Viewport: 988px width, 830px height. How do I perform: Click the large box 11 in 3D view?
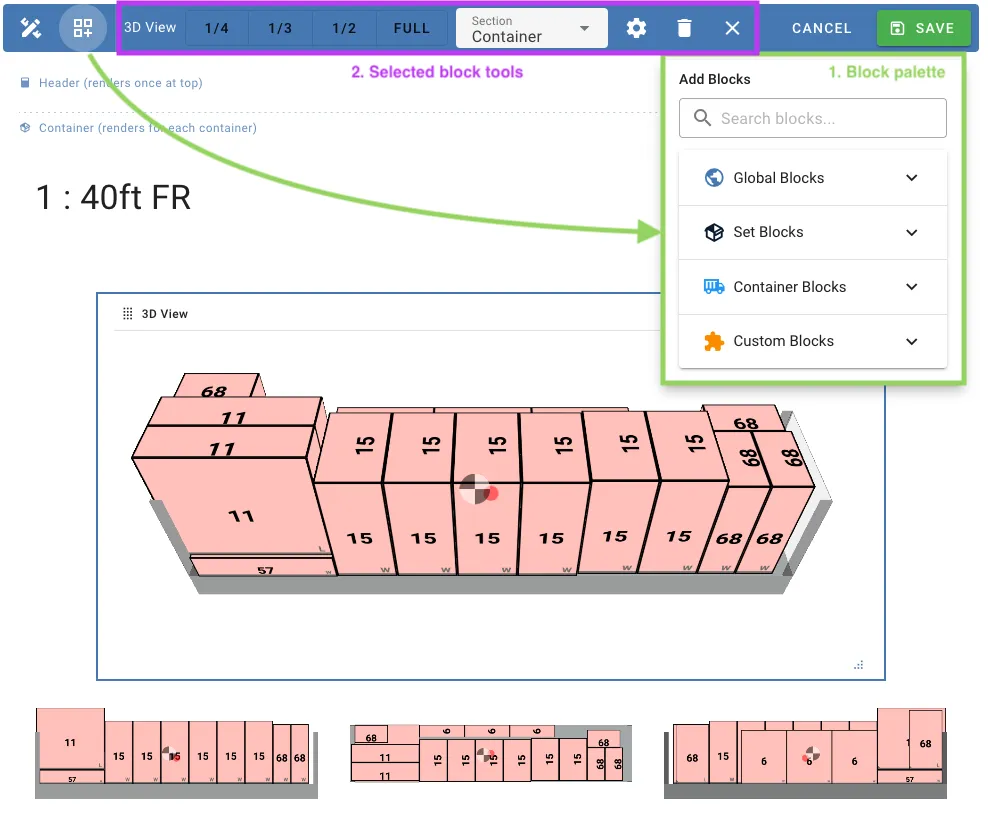[x=233, y=504]
